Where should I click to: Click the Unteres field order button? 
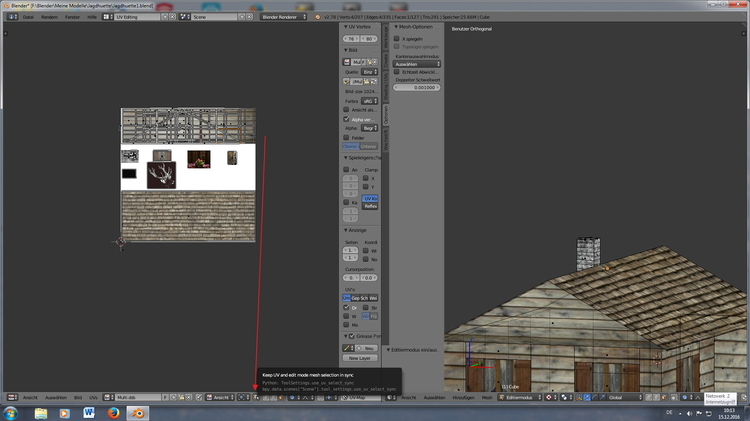click(368, 146)
